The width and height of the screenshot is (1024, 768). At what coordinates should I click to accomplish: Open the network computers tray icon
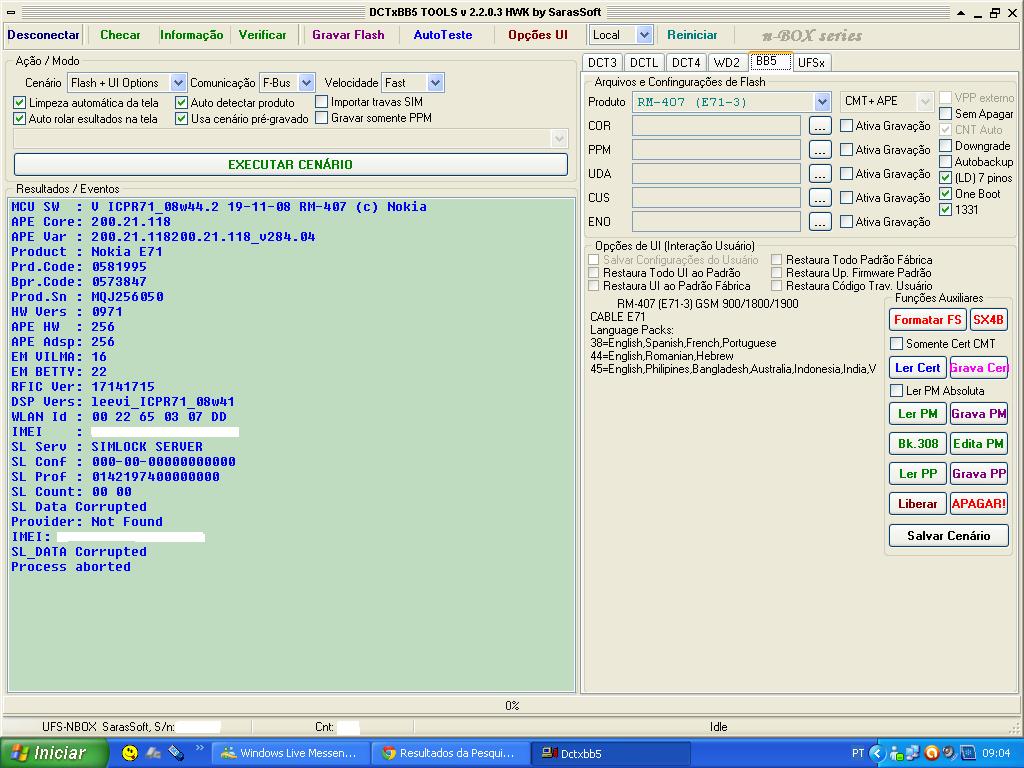click(912, 754)
